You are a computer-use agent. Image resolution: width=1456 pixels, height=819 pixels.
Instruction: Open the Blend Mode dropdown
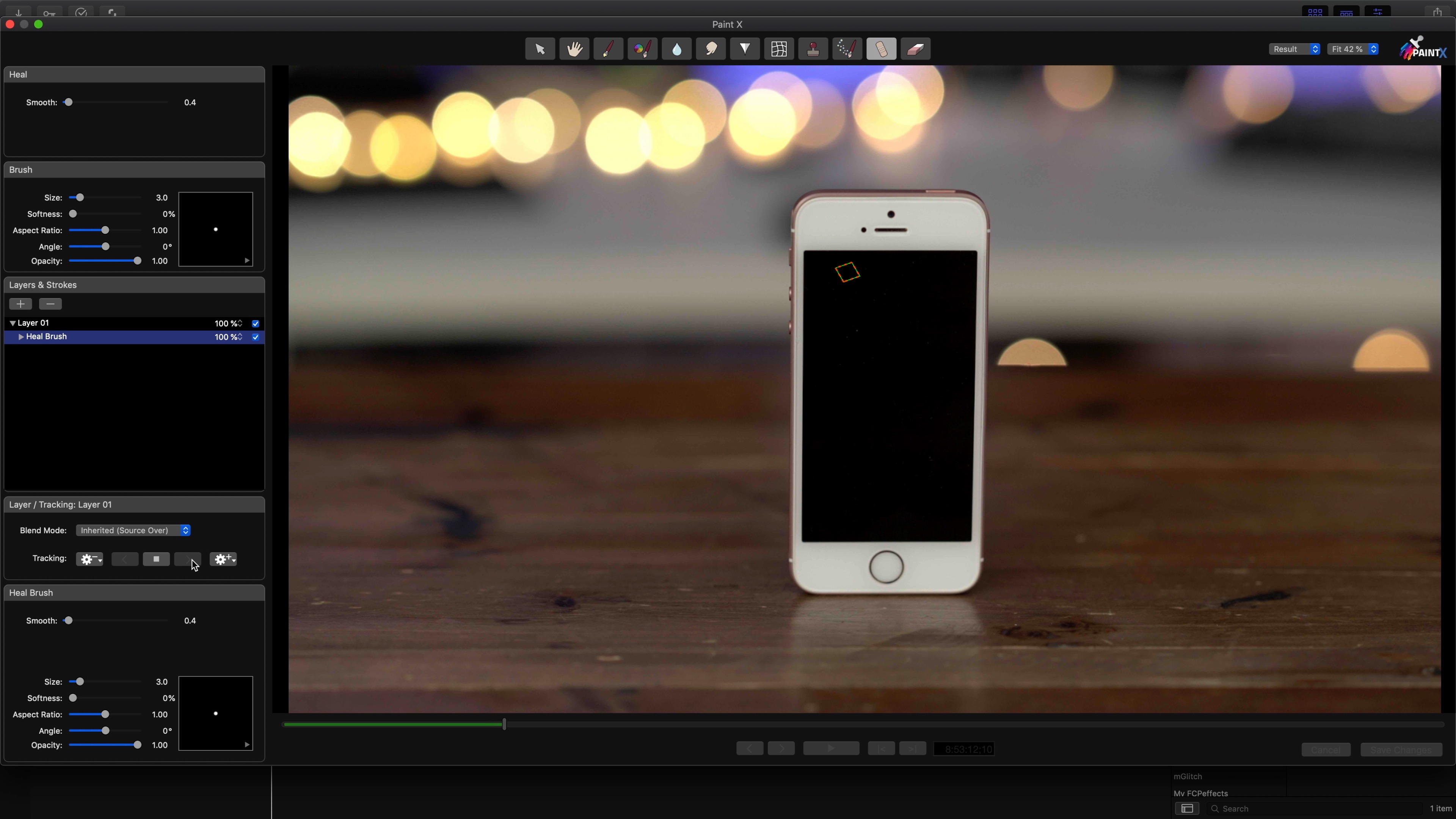point(133,530)
